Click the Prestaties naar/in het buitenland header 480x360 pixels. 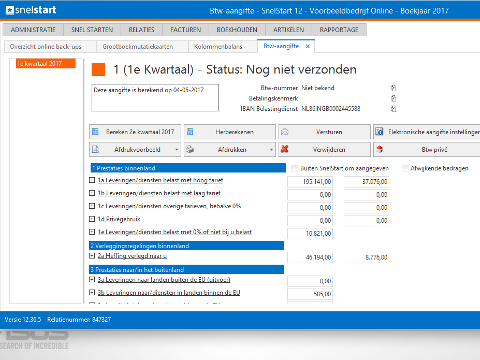tap(187, 269)
